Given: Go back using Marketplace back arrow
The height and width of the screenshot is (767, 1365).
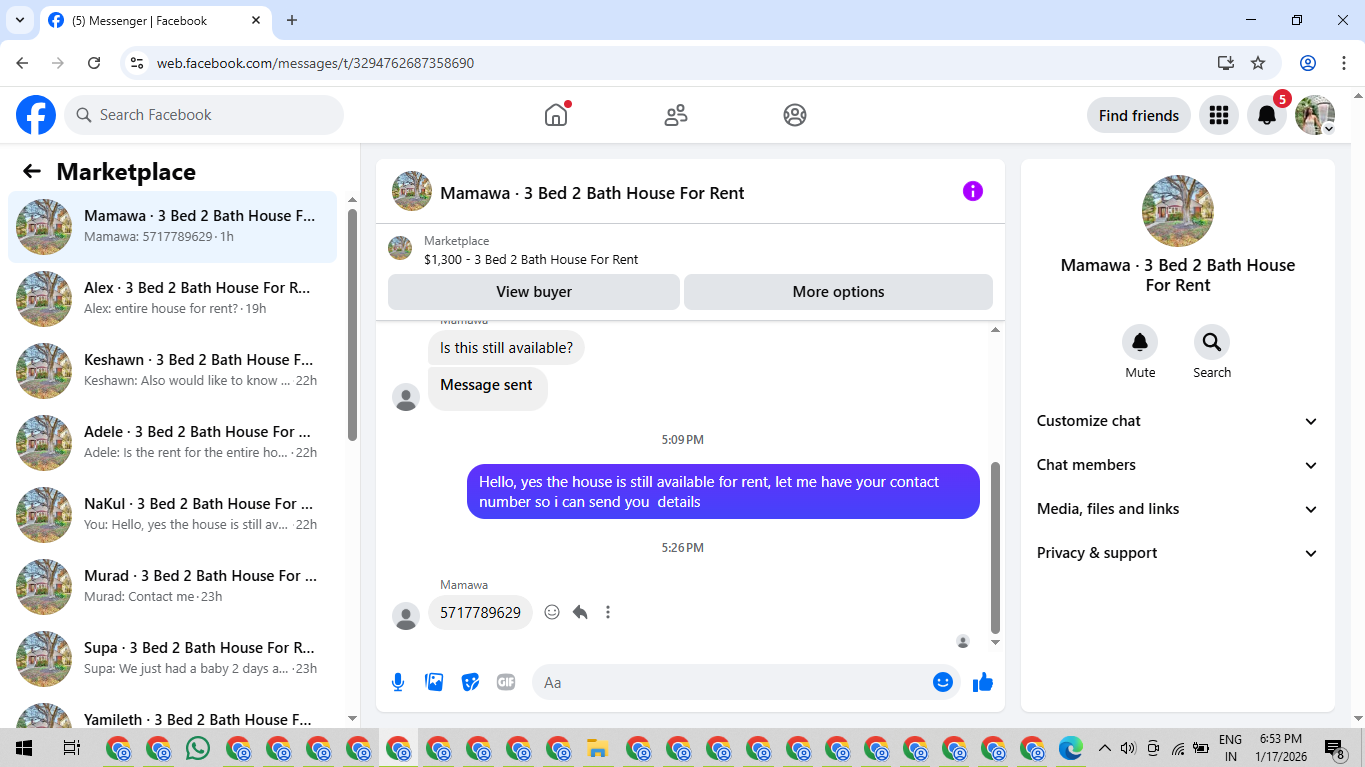Looking at the screenshot, I should click(32, 171).
